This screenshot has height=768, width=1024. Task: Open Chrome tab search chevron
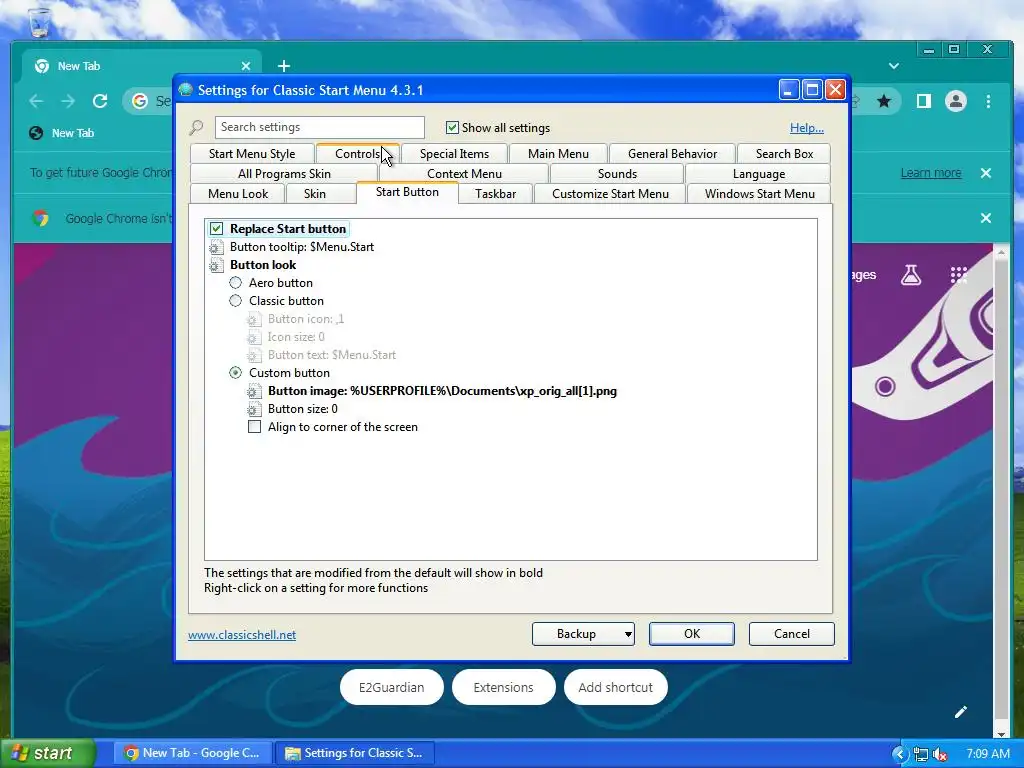pyautogui.click(x=893, y=66)
